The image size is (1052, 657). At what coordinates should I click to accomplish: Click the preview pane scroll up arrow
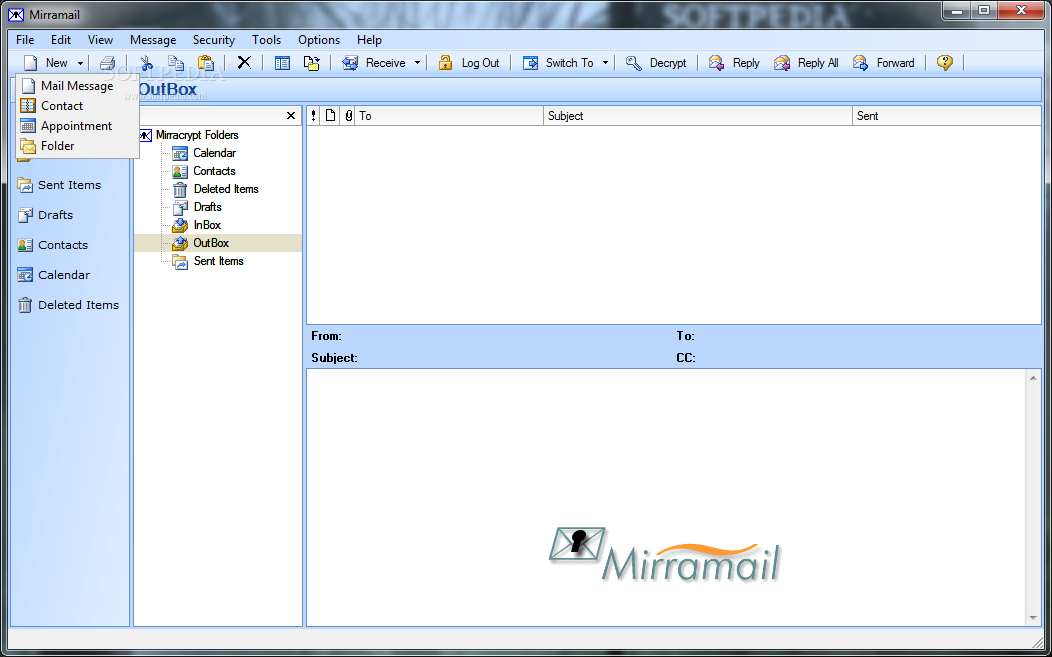[x=1033, y=378]
